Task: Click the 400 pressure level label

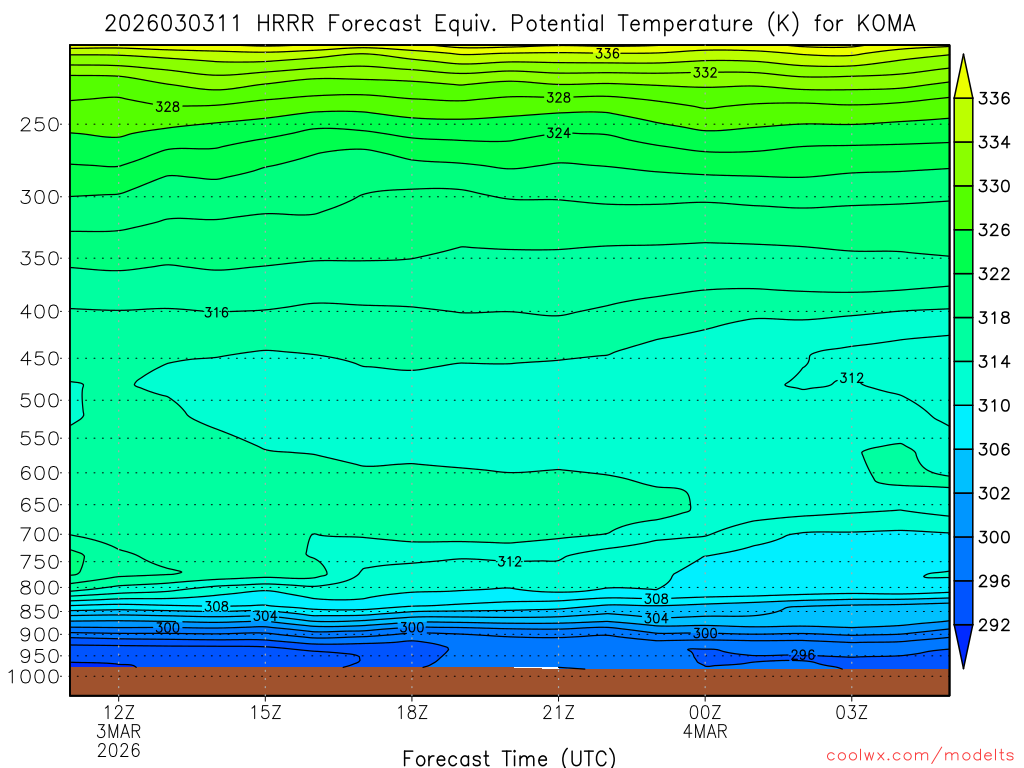Action: [39, 312]
